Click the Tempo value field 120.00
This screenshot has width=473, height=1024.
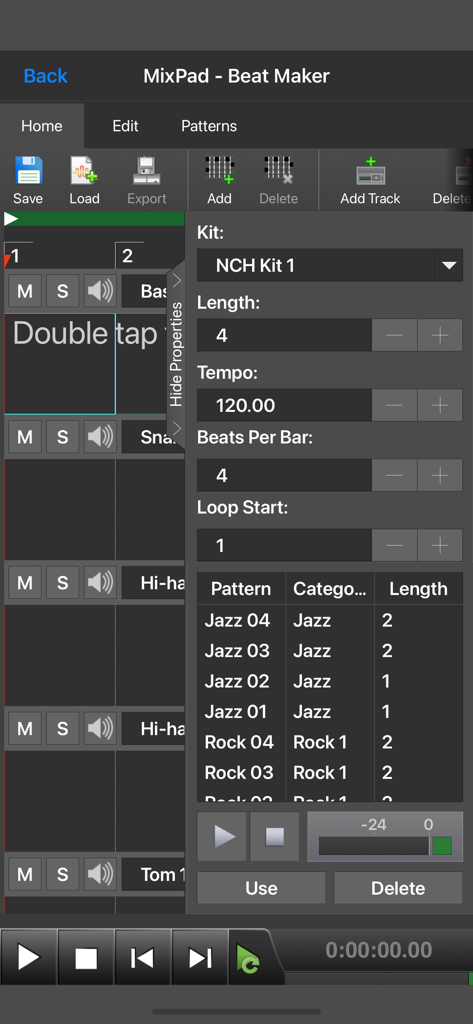click(284, 406)
